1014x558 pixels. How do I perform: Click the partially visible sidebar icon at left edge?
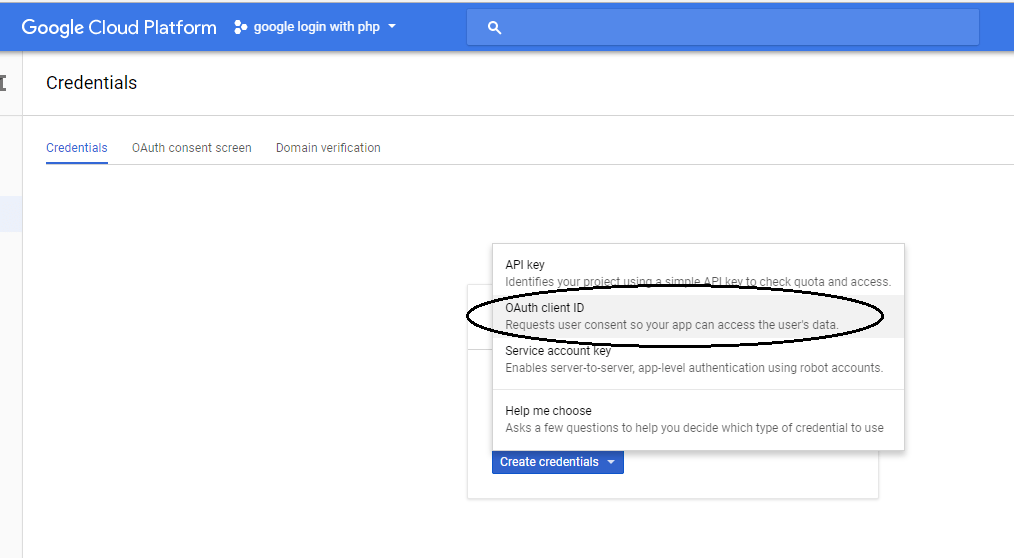tap(3, 83)
